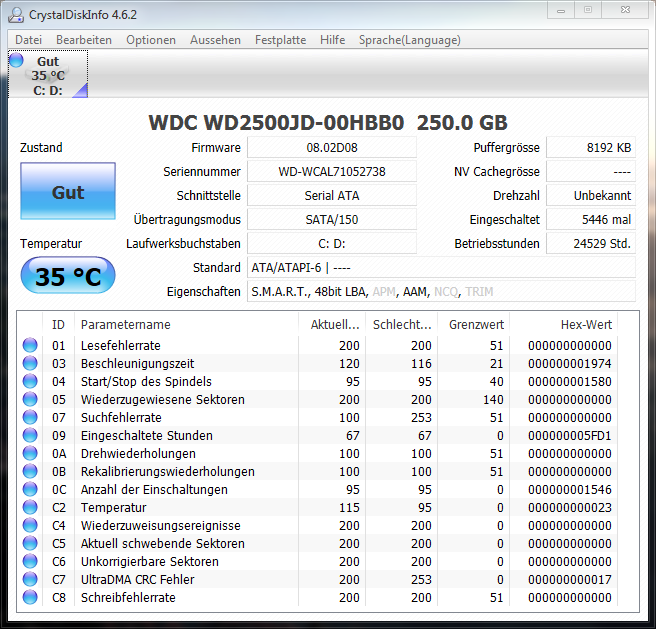The width and height of the screenshot is (656, 629).
Task: Click status orb for Lesefehlerrate row
Action: click(30, 345)
